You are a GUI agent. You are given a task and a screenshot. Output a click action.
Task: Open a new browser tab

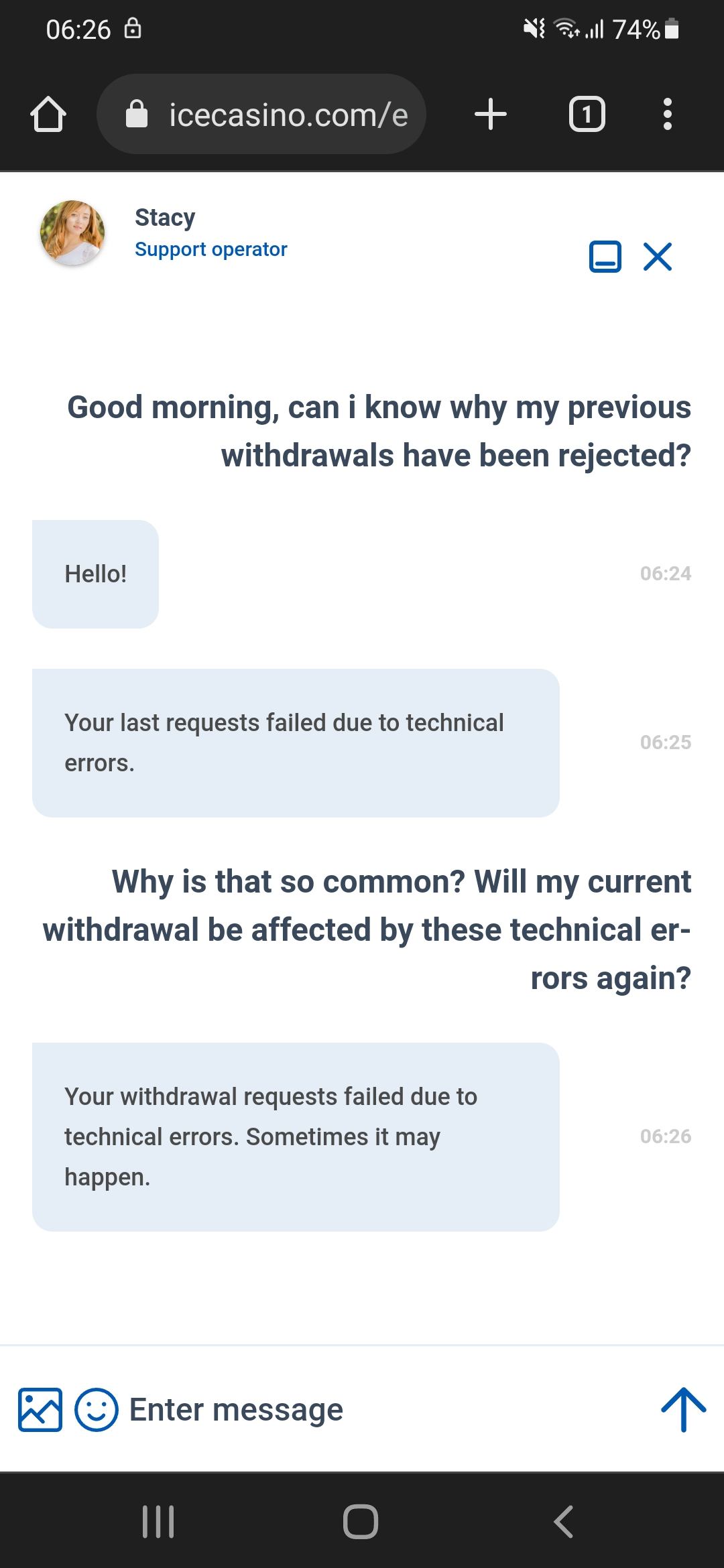490,115
